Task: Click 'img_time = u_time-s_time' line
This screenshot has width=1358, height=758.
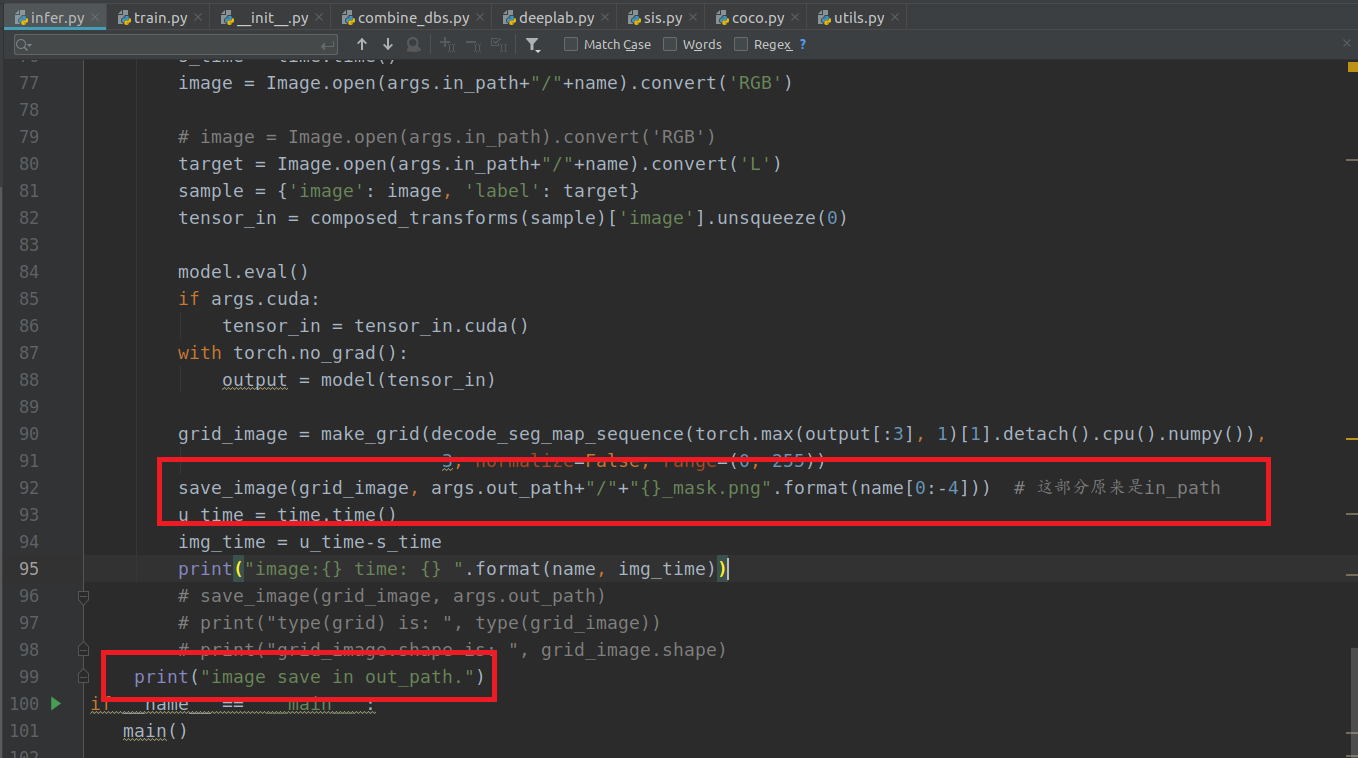Action: click(x=309, y=542)
